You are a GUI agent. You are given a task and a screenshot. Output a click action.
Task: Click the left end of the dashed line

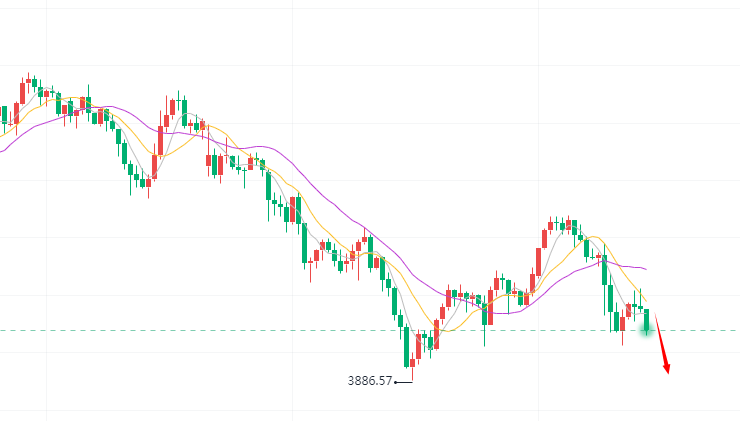tap(3, 330)
